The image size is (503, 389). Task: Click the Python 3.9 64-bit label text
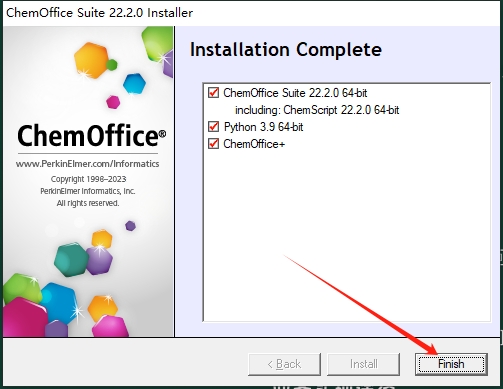pos(263,127)
